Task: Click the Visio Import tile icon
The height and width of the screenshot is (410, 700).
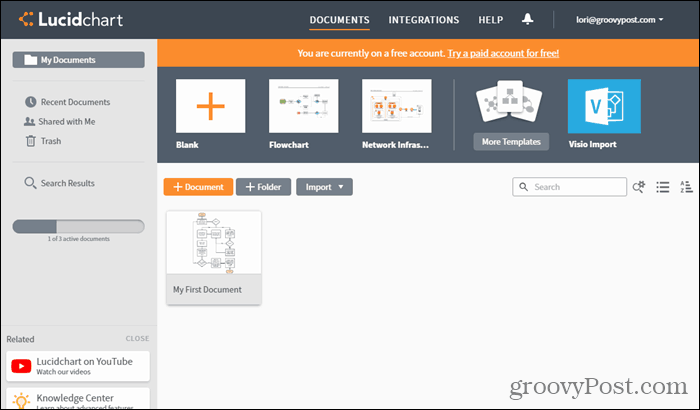Action: tap(604, 106)
